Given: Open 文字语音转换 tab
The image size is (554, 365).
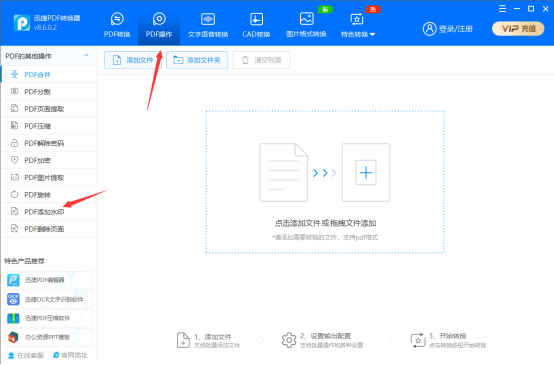Looking at the screenshot, I should (x=208, y=25).
